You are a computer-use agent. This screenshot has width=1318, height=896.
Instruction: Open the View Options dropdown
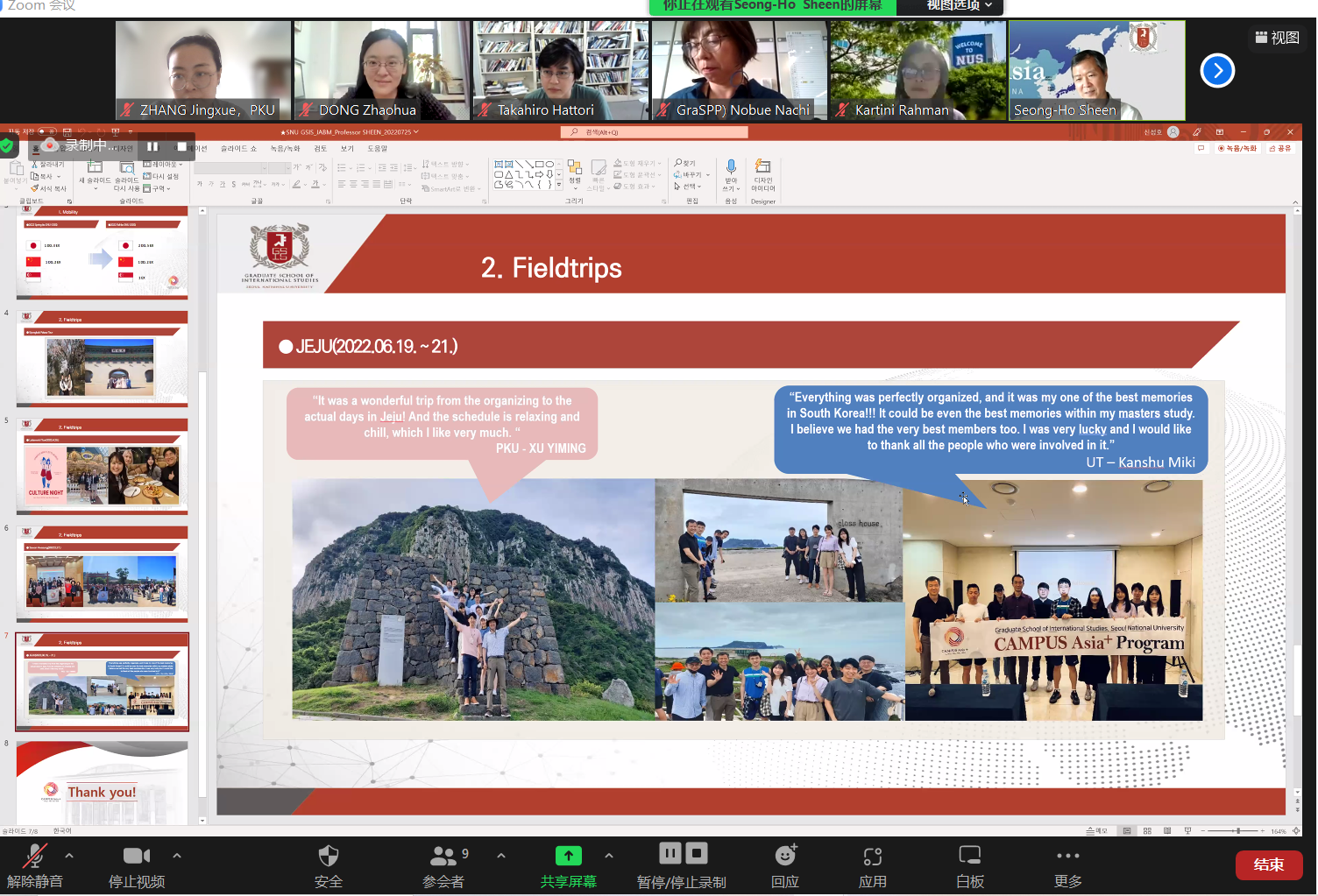959,5
